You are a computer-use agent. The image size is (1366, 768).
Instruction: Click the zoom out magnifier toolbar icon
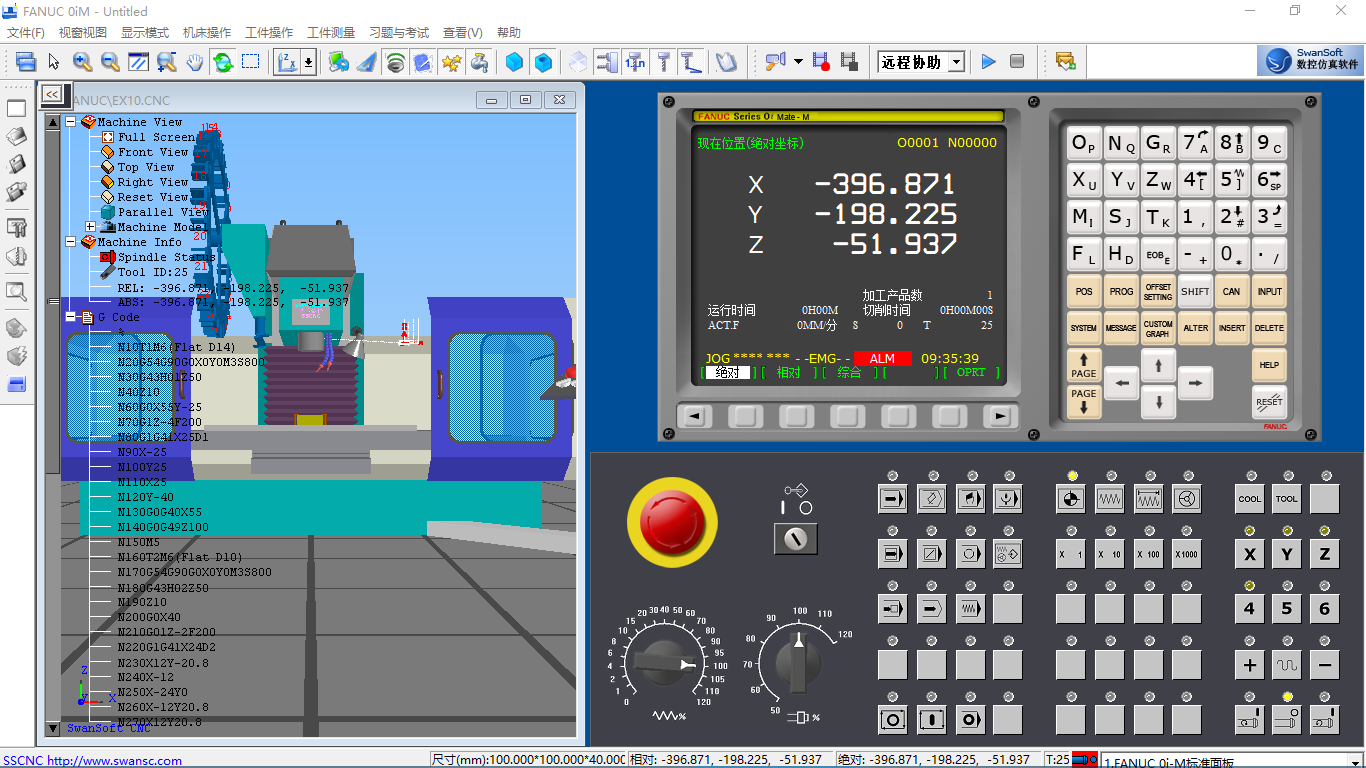(110, 62)
